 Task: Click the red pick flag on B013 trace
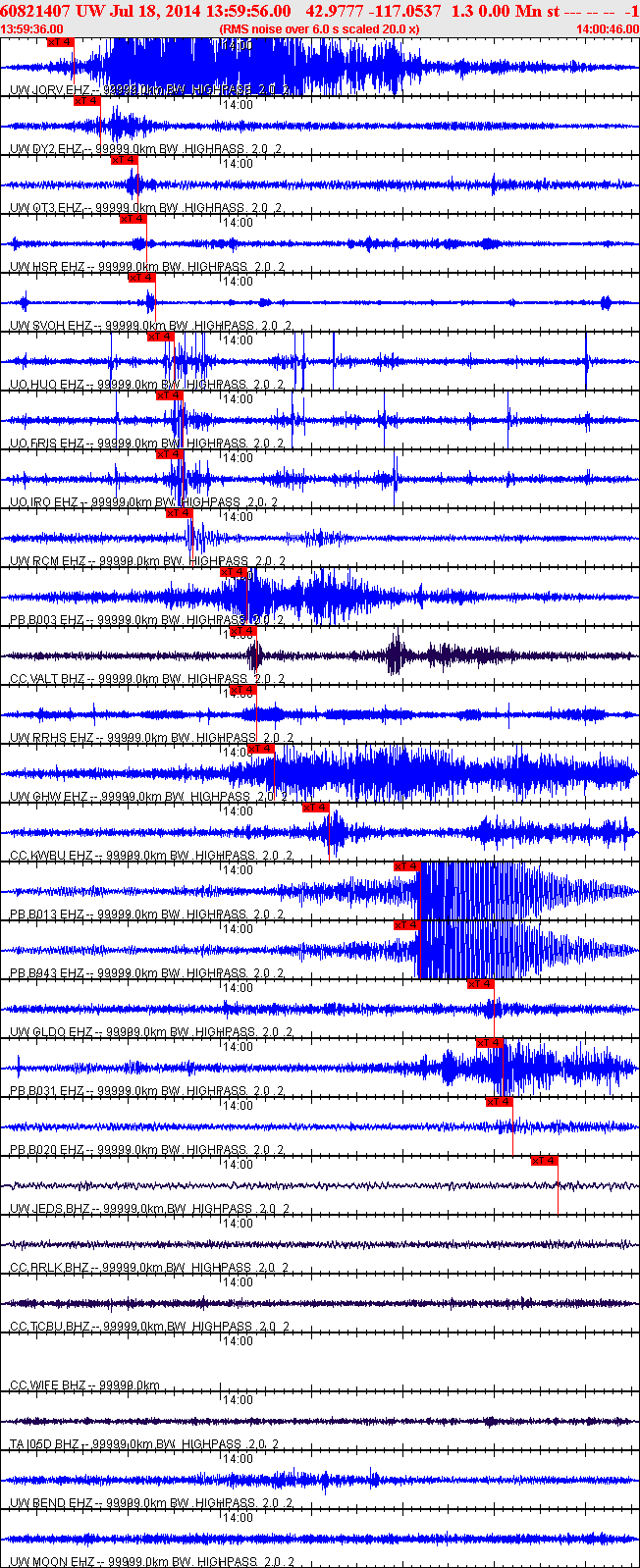click(406, 866)
